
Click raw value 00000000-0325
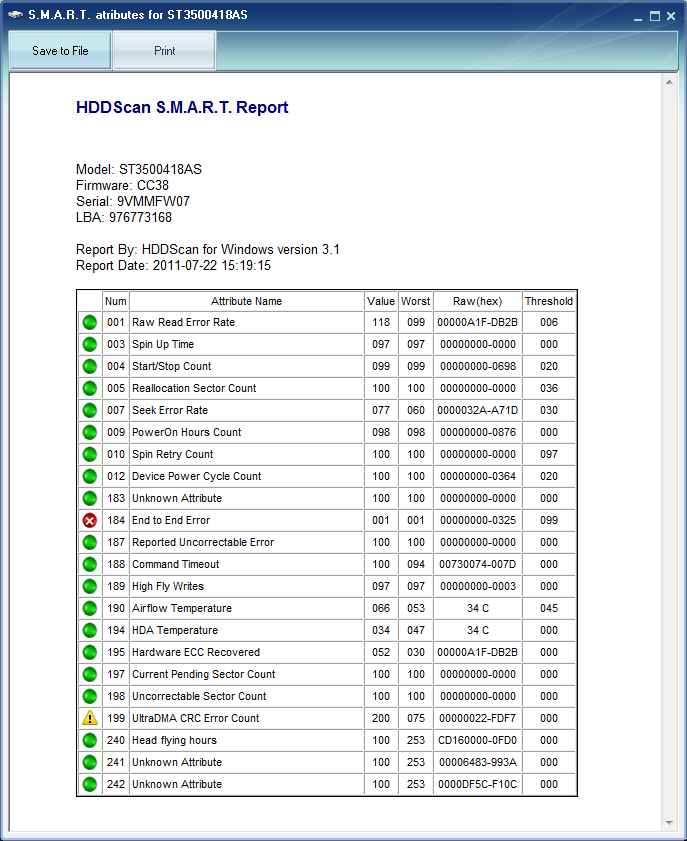click(478, 520)
